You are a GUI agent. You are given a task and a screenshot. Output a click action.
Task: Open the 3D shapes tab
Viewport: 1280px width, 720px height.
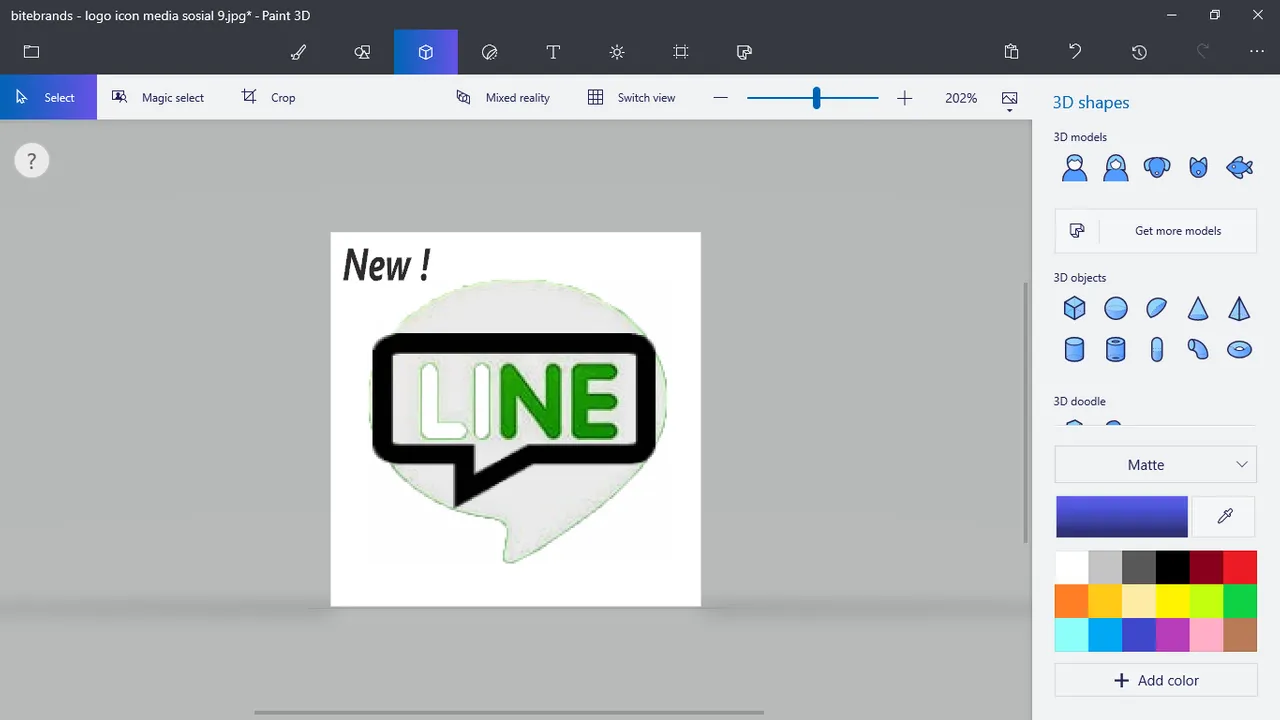[x=426, y=52]
